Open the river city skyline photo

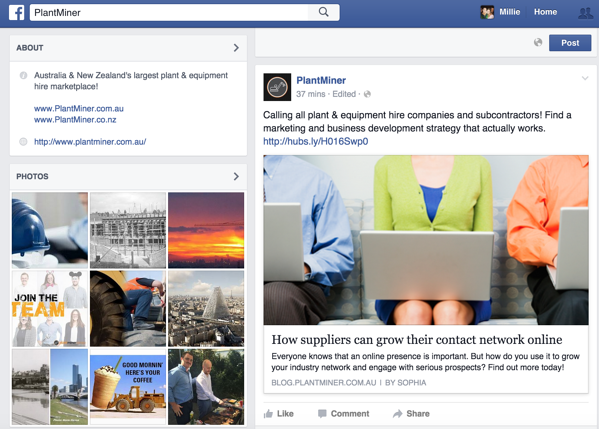click(50, 387)
